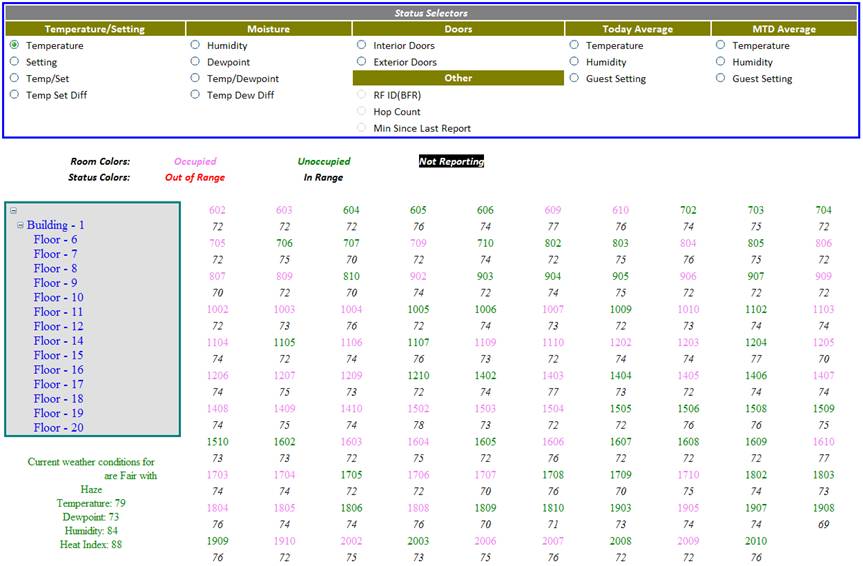
Task: Select Floor - 11 tree item
Action: [x=58, y=312]
